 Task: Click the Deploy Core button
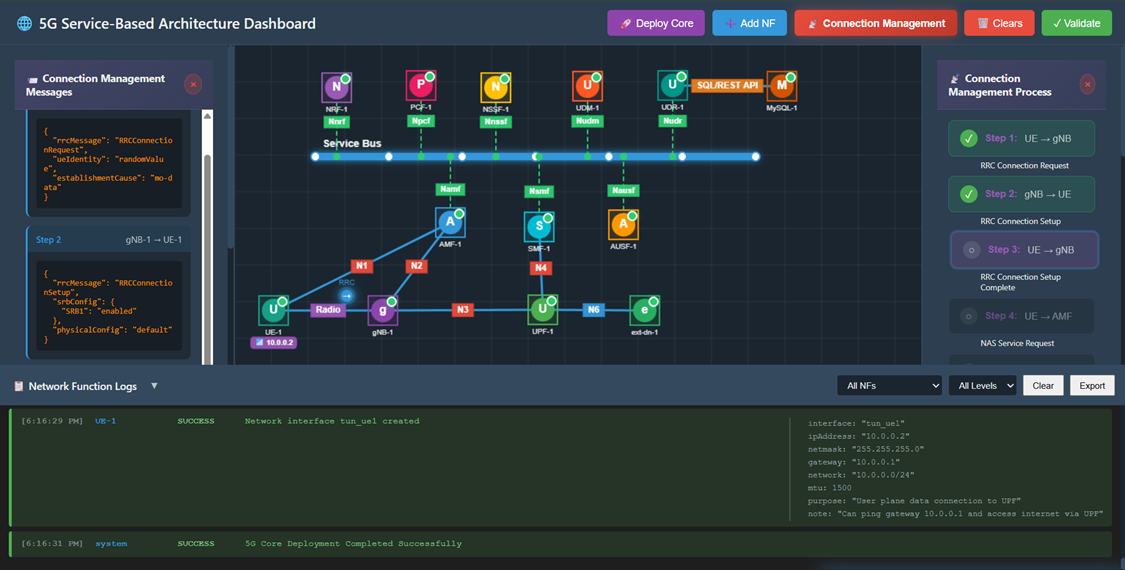click(x=656, y=23)
